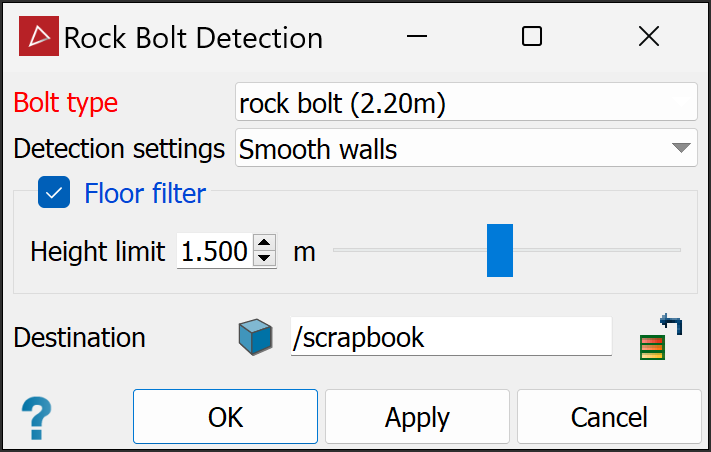Click the Height limit slider handle

499,250
